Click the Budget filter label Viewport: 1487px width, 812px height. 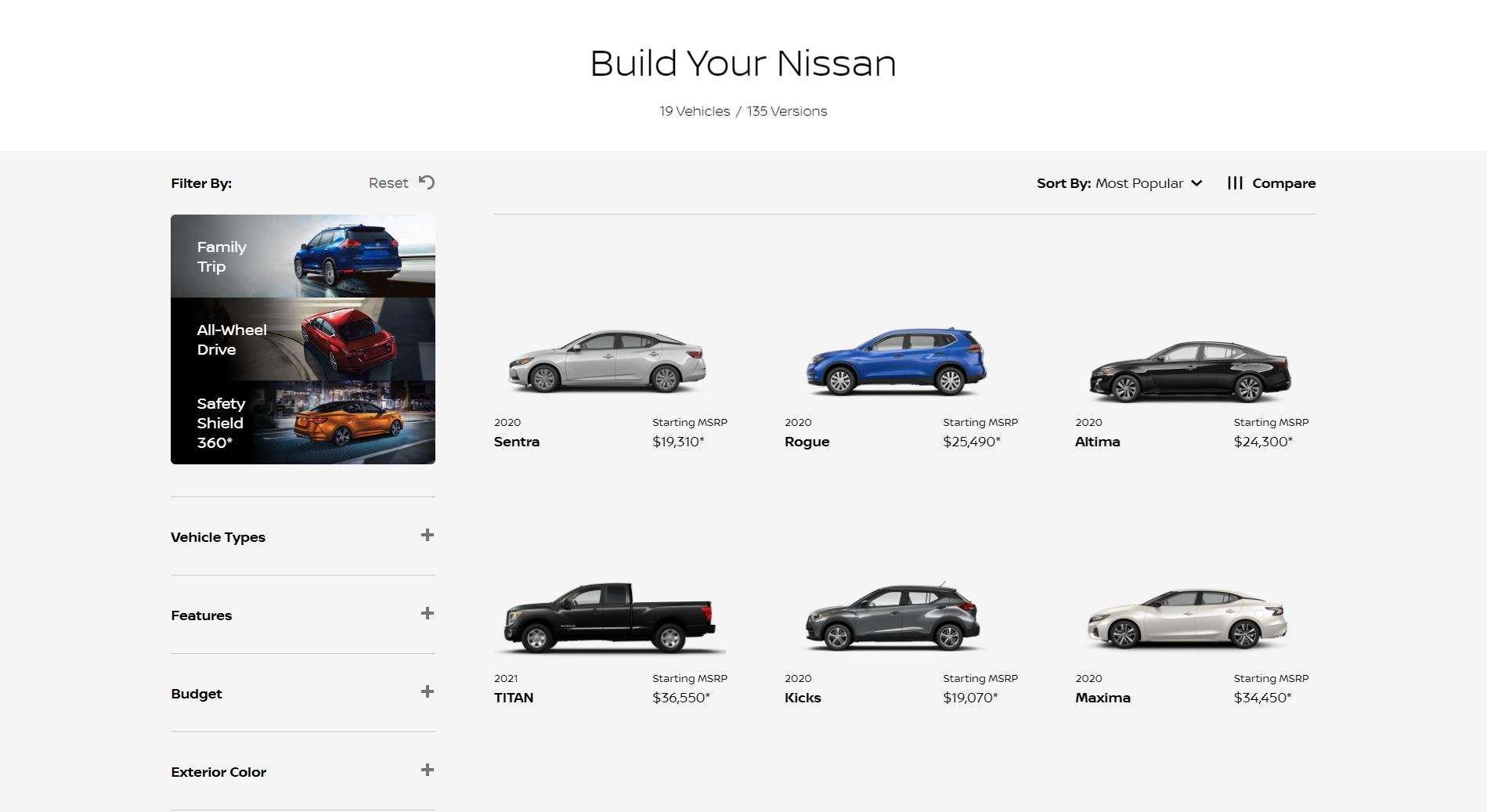(197, 694)
